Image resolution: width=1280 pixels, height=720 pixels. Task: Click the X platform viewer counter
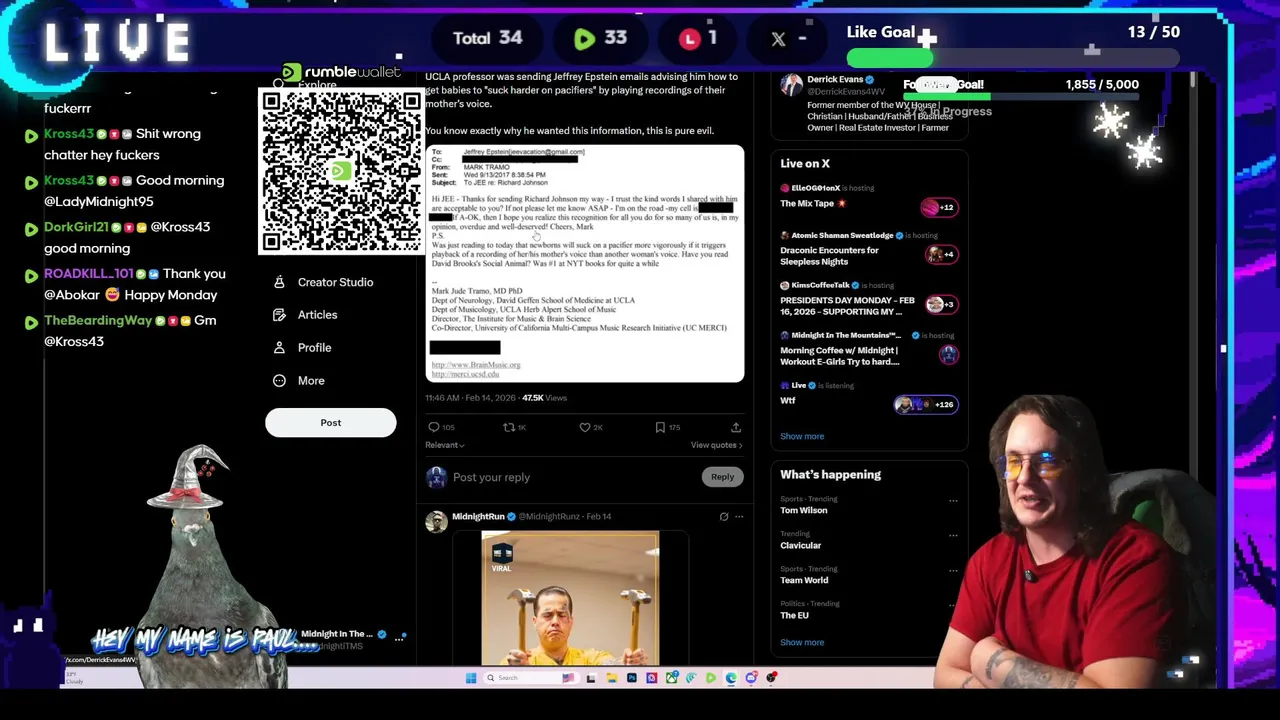pos(788,38)
